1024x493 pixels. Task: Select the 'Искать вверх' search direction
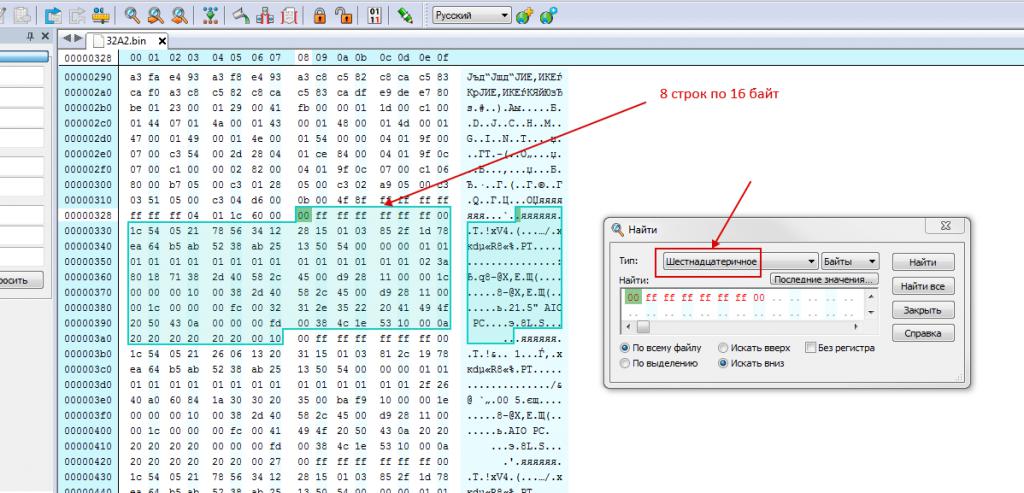[x=723, y=348]
